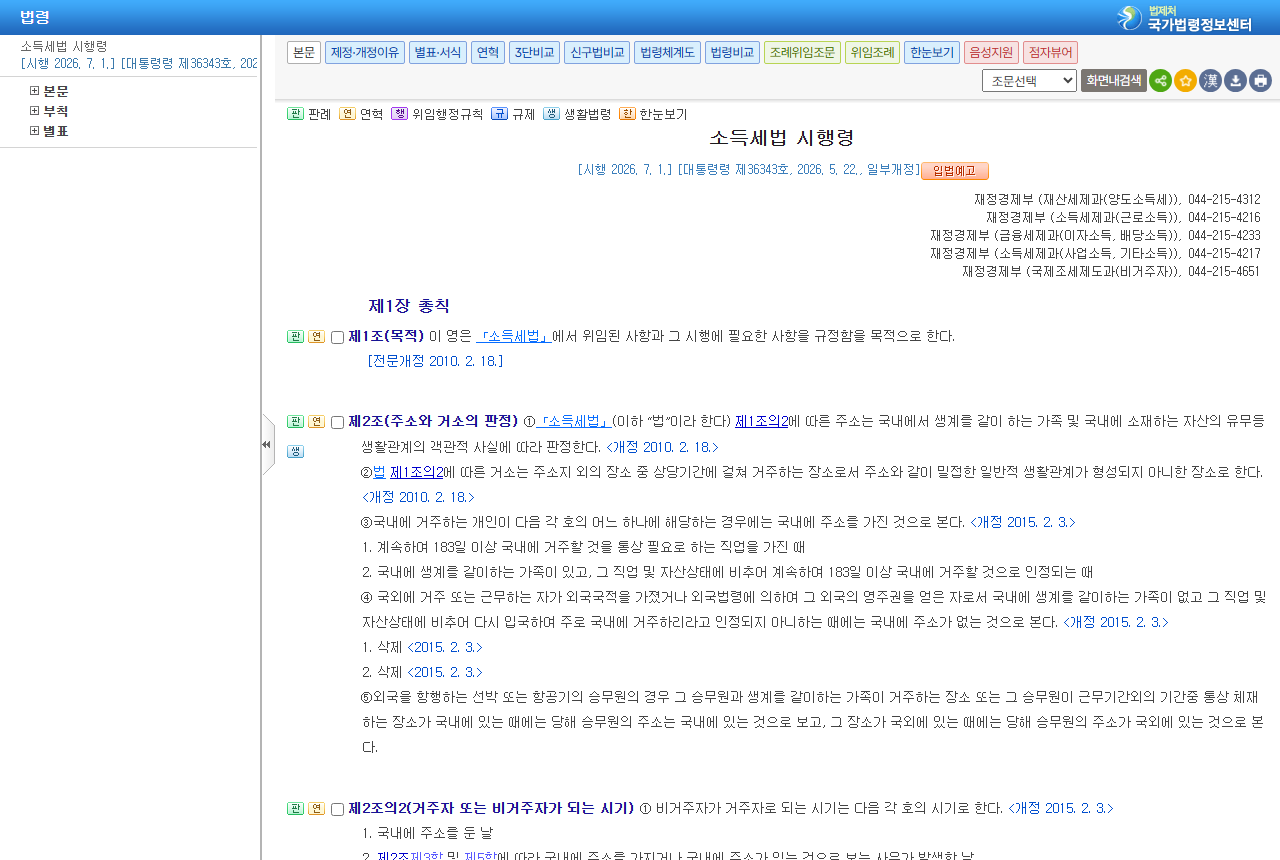This screenshot has height=860, width=1280.
Task: Click the 음성지원 button
Action: point(991,52)
